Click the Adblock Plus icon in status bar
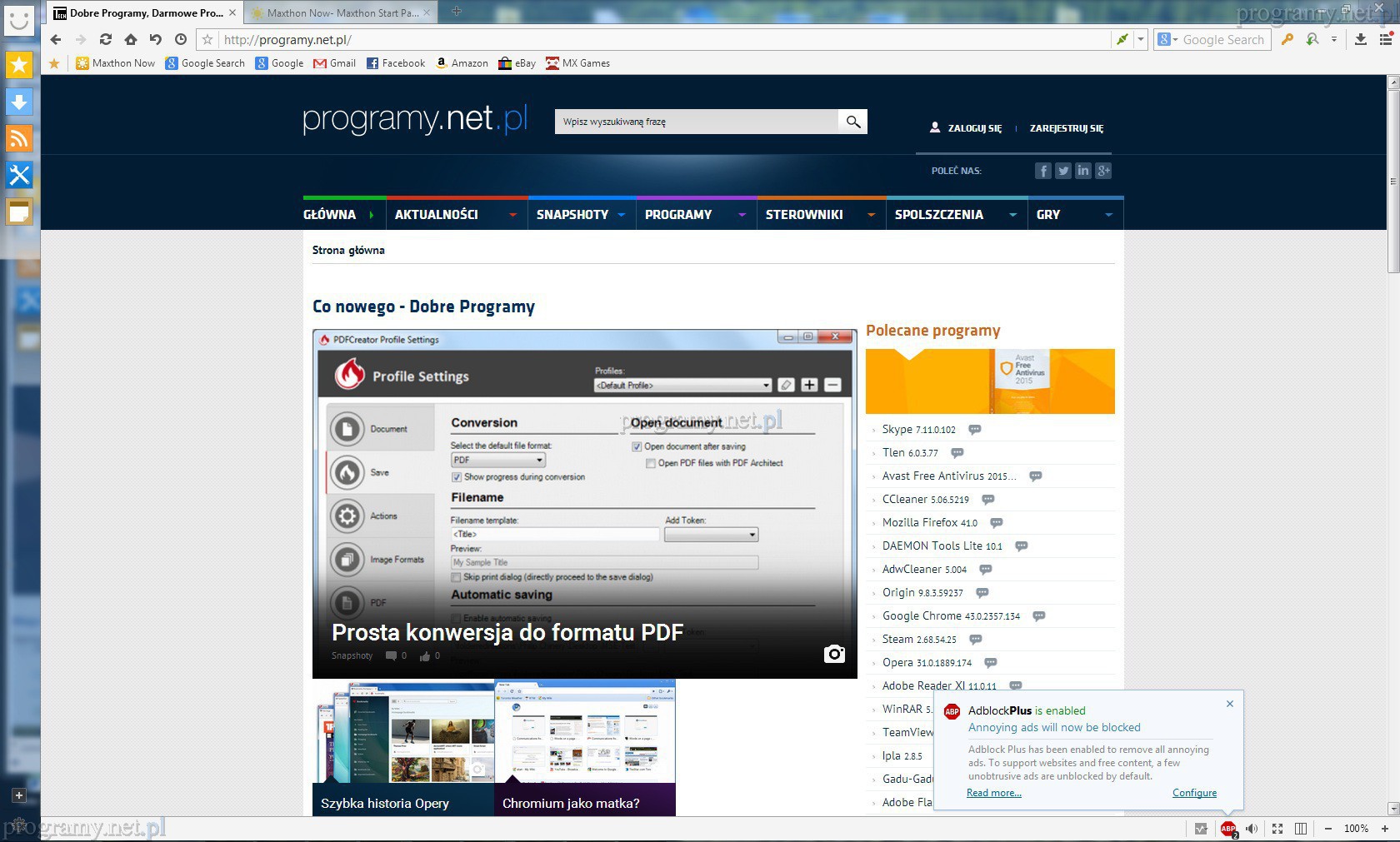Image resolution: width=1400 pixels, height=842 pixels. 1227,829
